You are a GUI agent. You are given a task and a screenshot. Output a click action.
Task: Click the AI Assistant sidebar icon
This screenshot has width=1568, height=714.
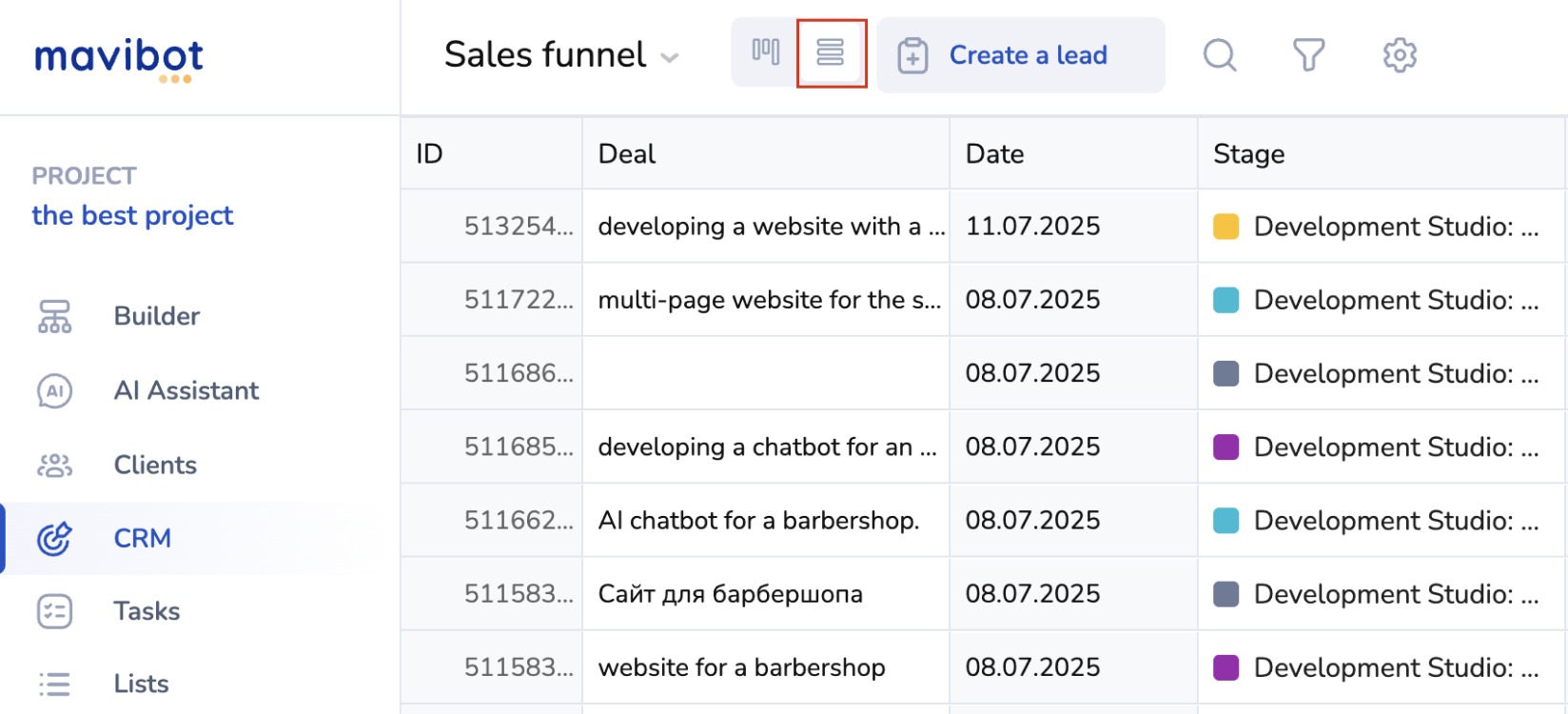(54, 390)
